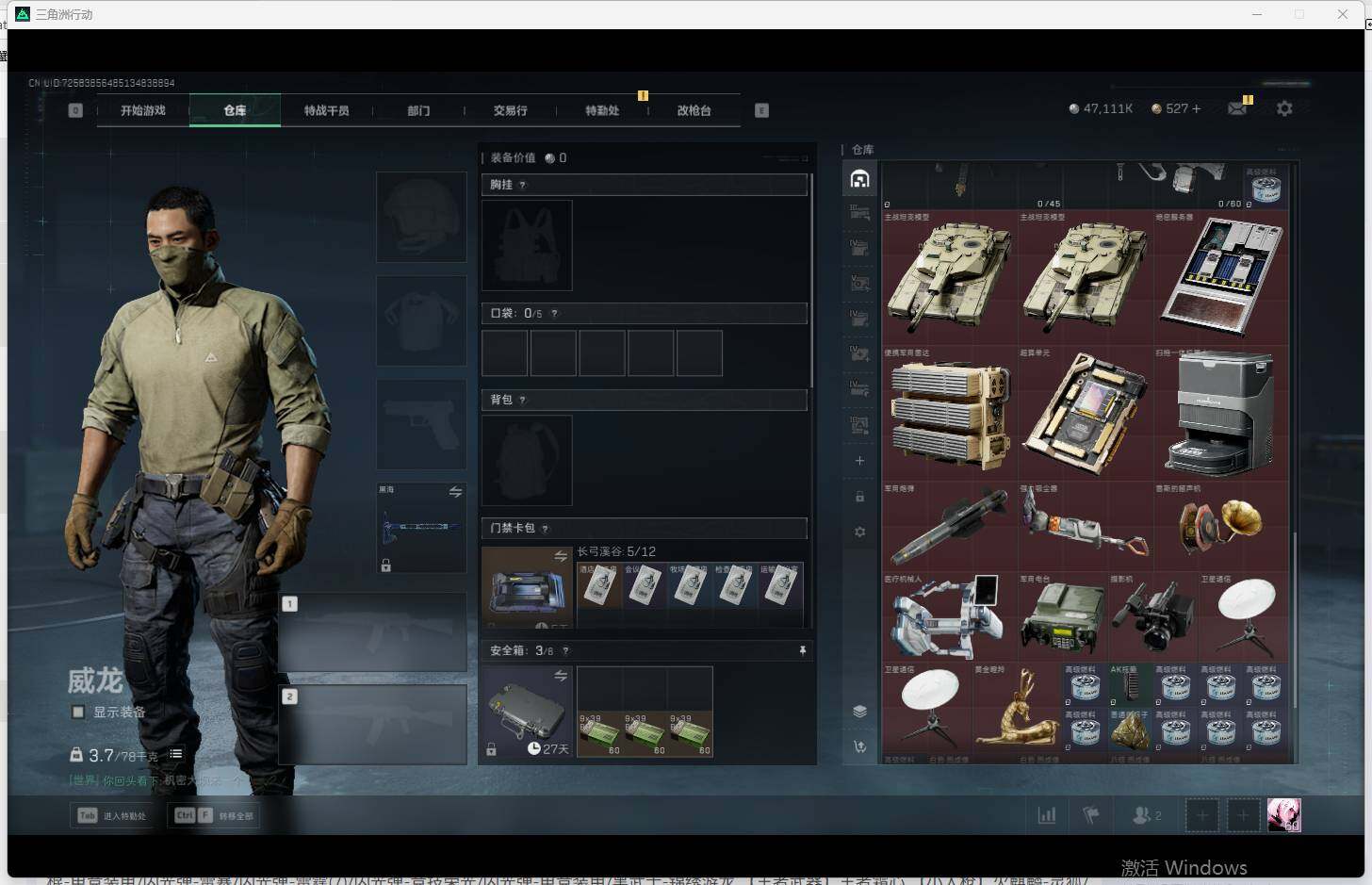Click swap icon on the safe box

pos(561,676)
